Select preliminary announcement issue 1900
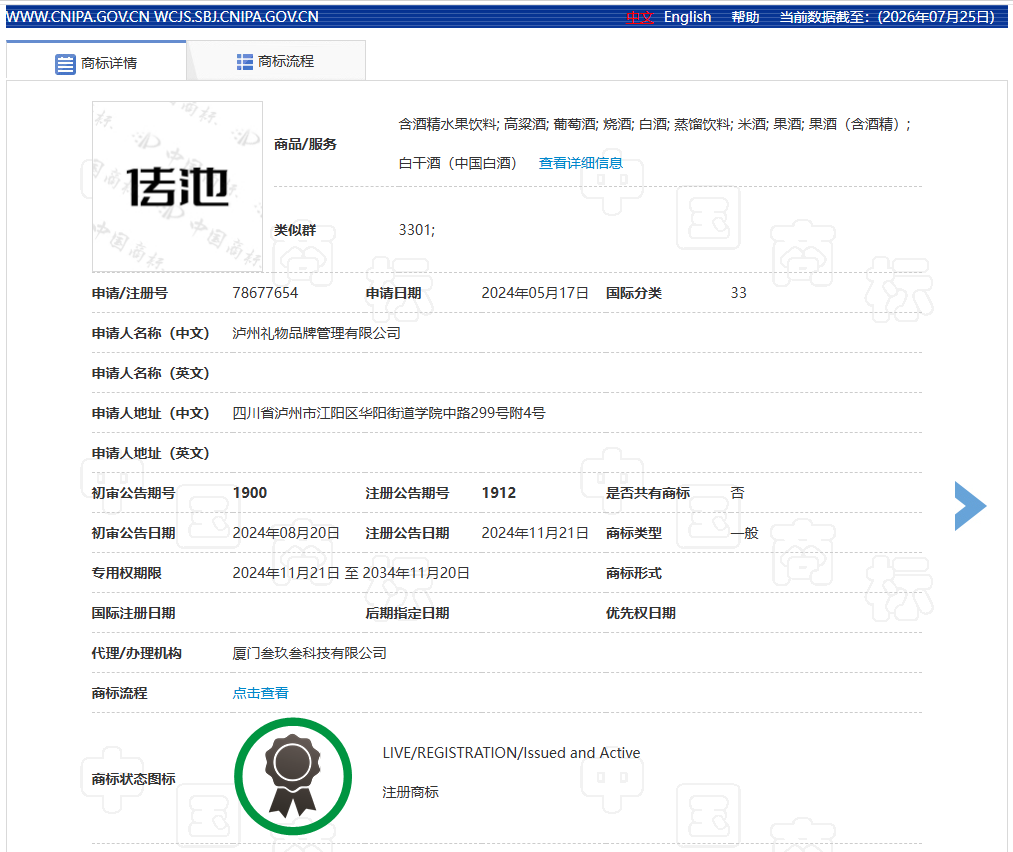The height and width of the screenshot is (852, 1013). coord(249,494)
